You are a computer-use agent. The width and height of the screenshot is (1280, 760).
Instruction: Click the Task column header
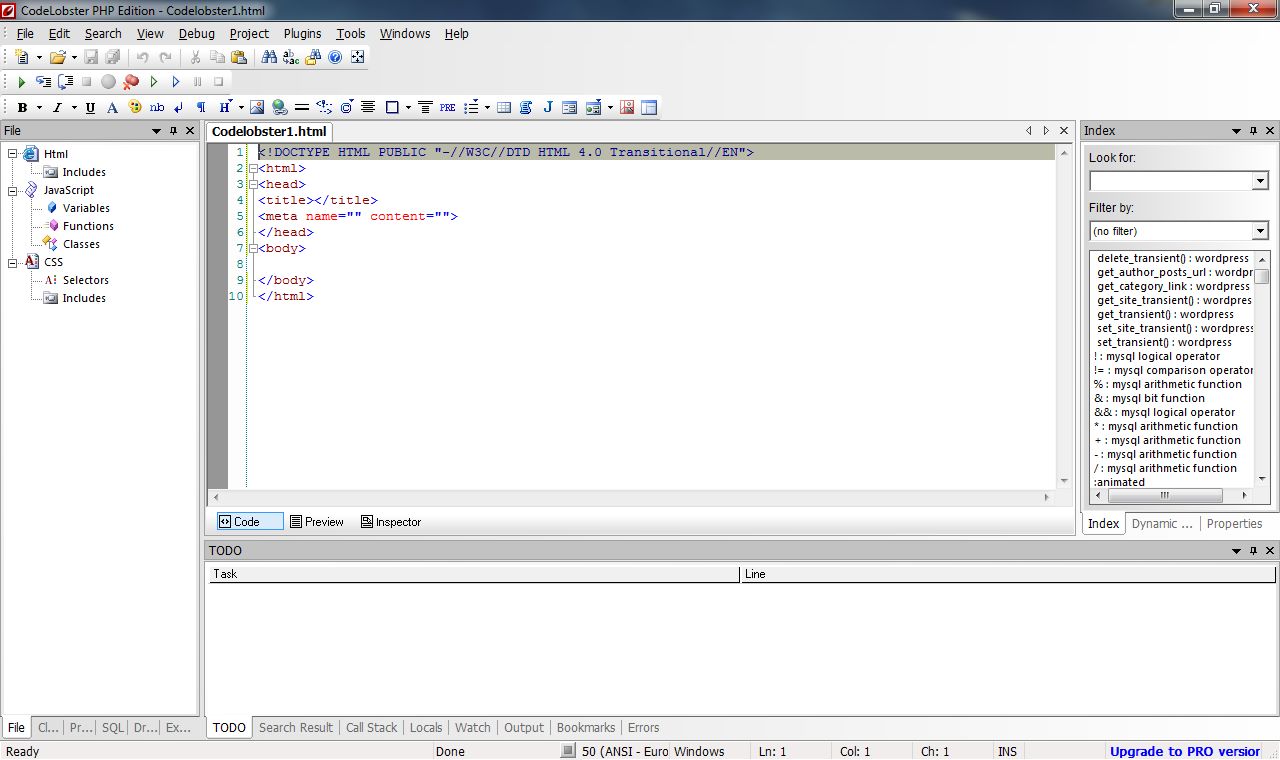(473, 574)
